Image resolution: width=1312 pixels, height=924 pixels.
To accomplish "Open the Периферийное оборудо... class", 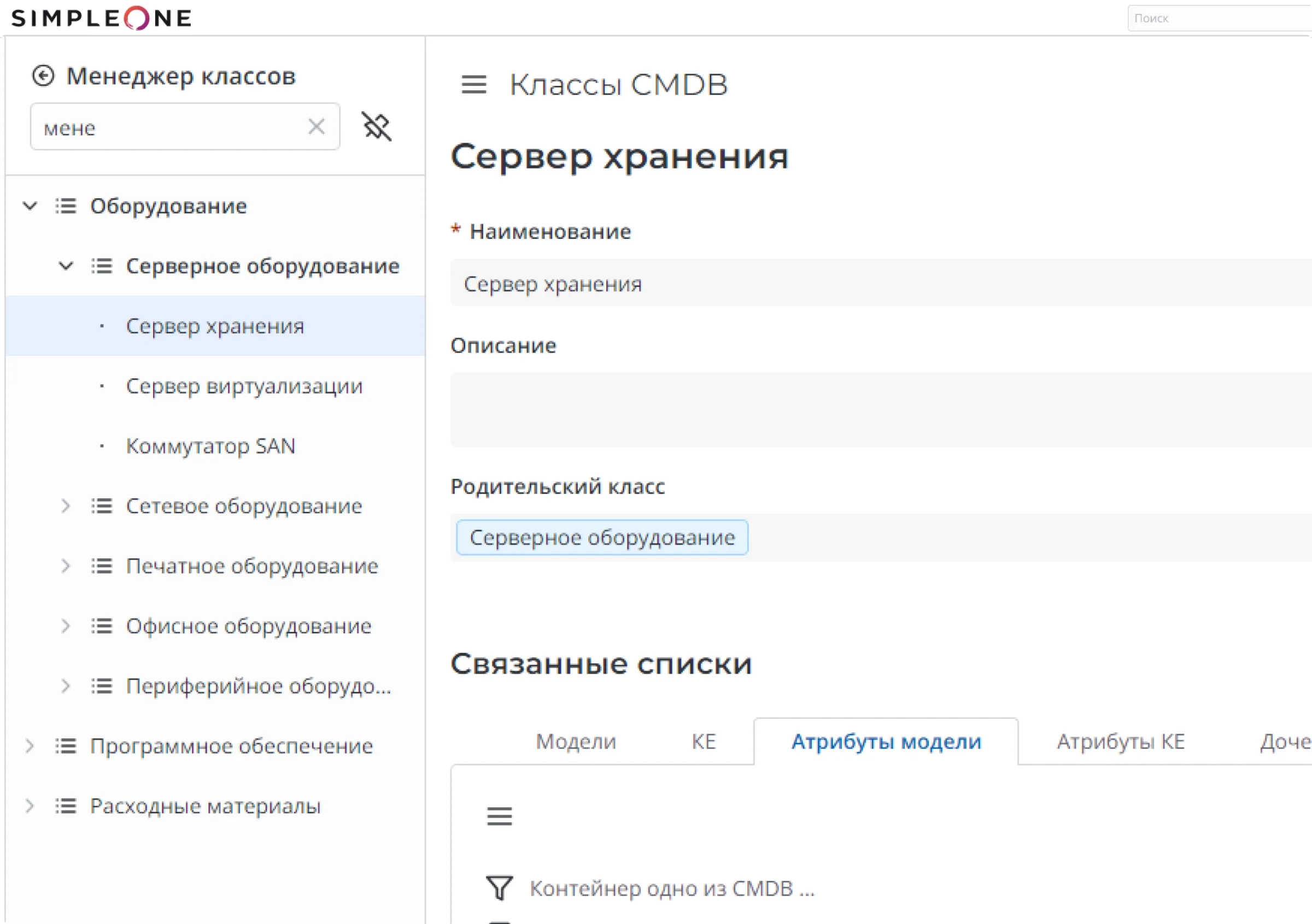I will click(x=259, y=686).
